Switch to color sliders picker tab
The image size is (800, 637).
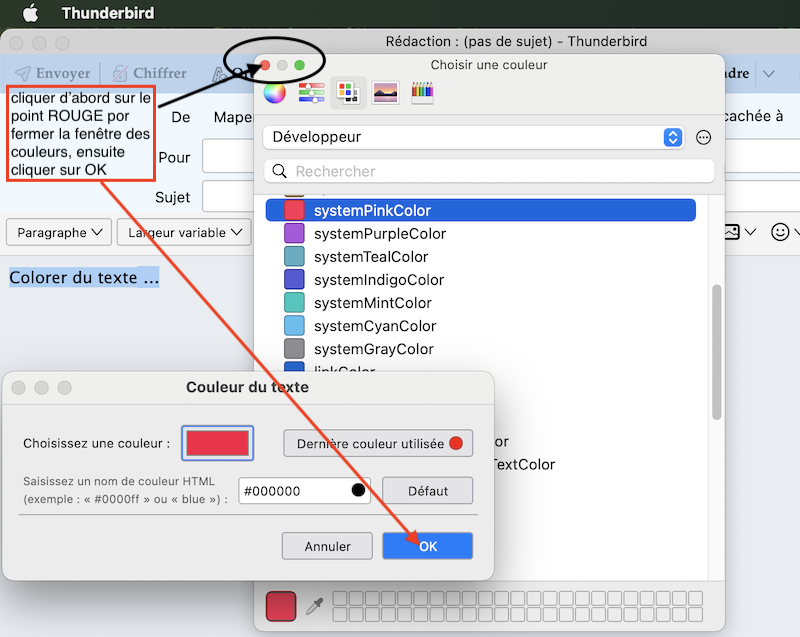click(311, 93)
